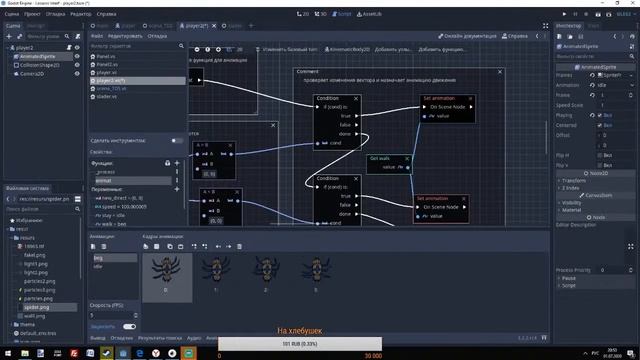The image size is (640, 360).
Task: Open script editor Файл menu
Action: click(x=97, y=36)
